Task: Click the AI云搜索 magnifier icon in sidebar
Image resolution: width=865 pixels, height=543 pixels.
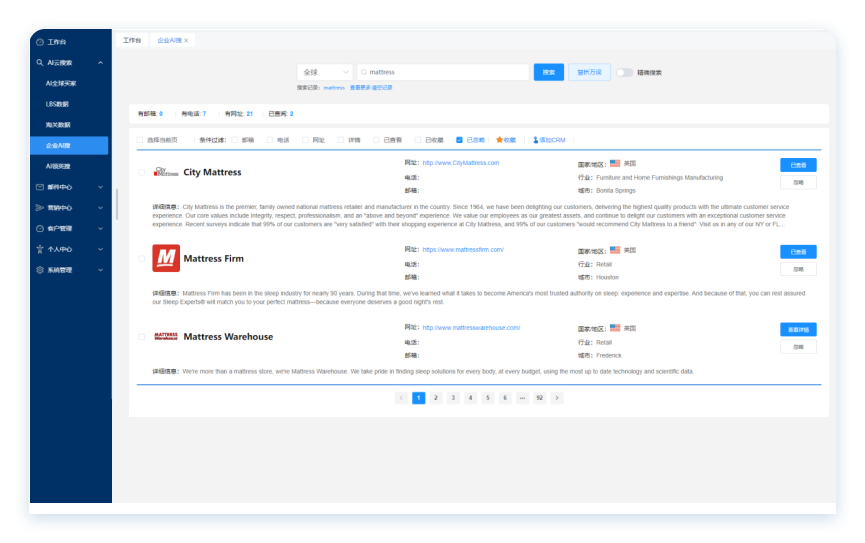Action: point(40,63)
